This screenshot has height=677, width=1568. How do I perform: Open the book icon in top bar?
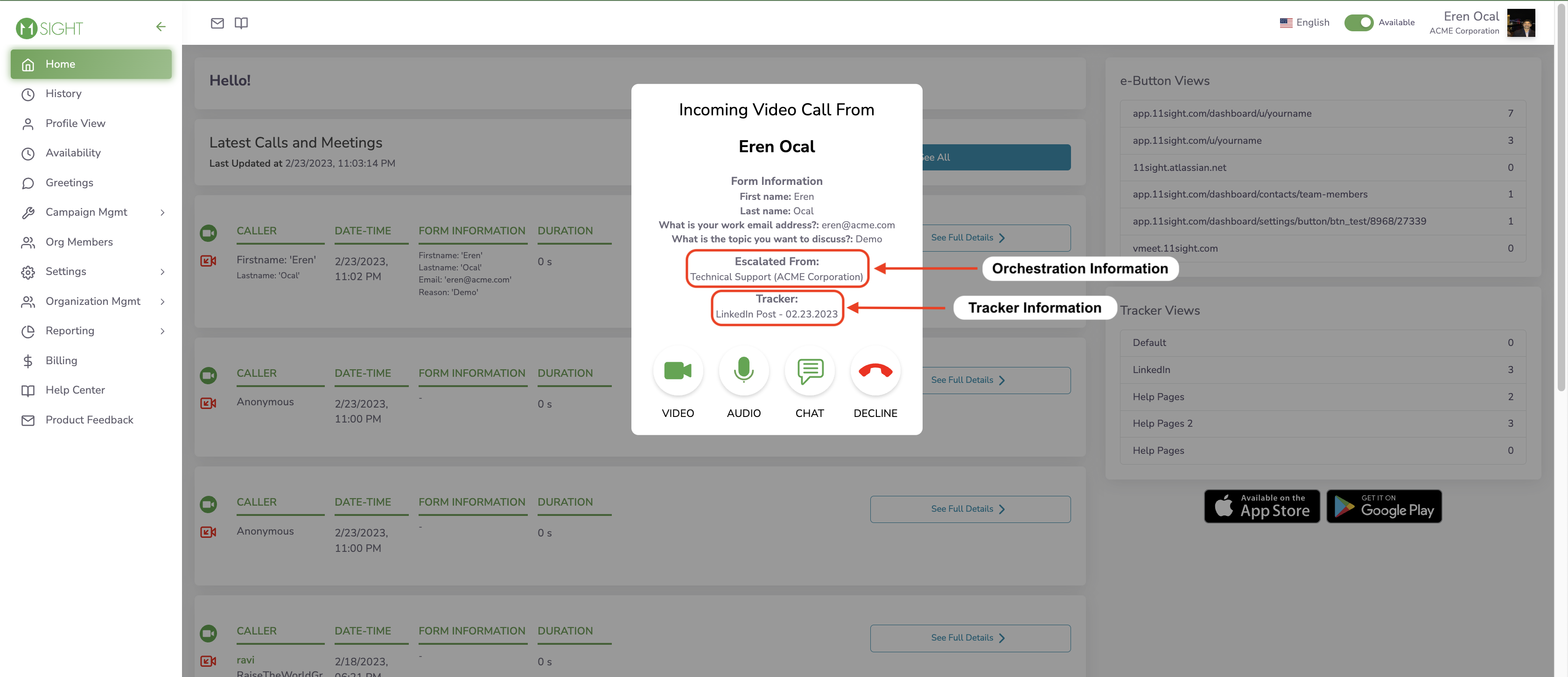(241, 23)
